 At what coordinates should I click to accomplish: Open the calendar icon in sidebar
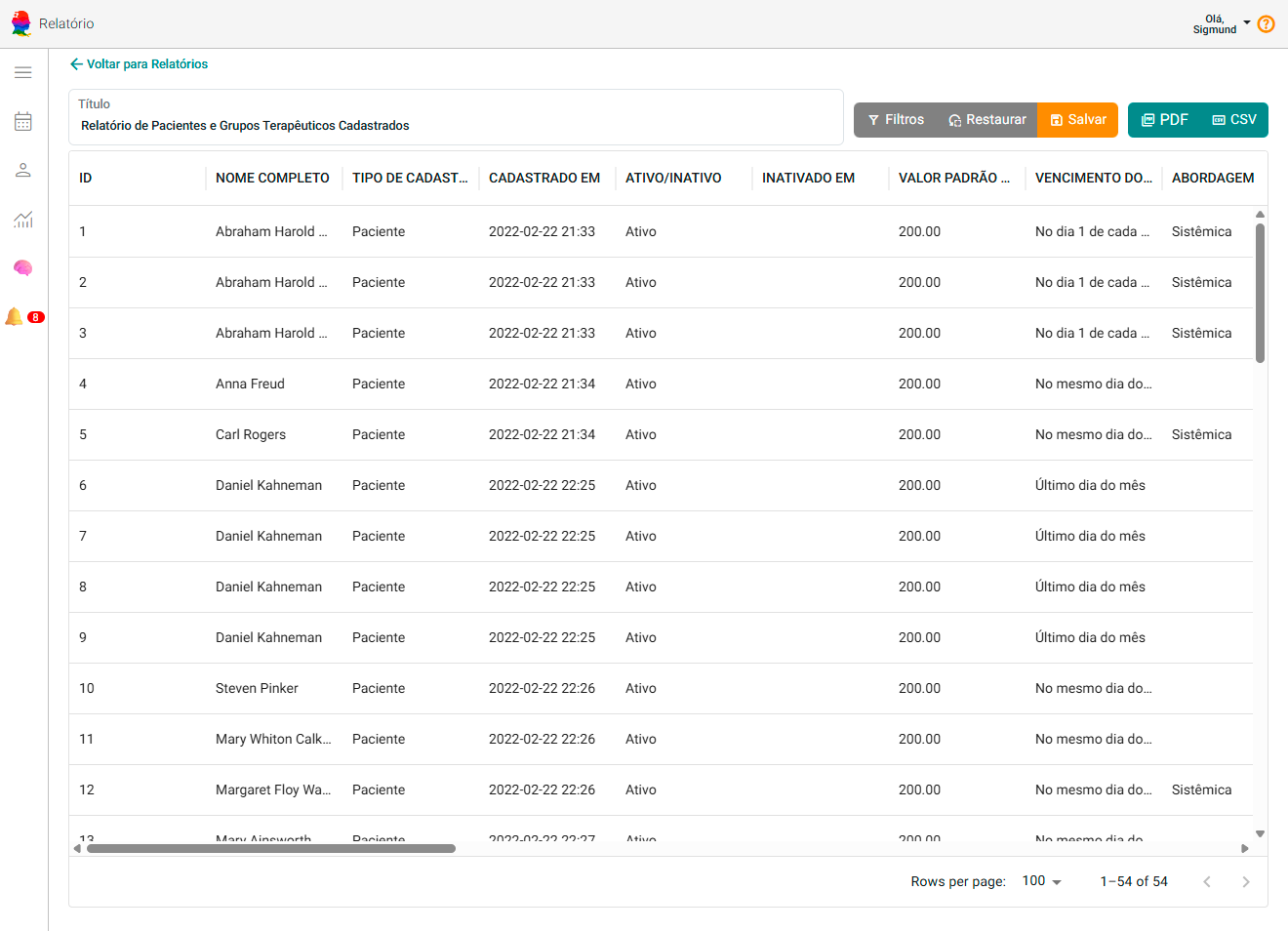[x=23, y=122]
